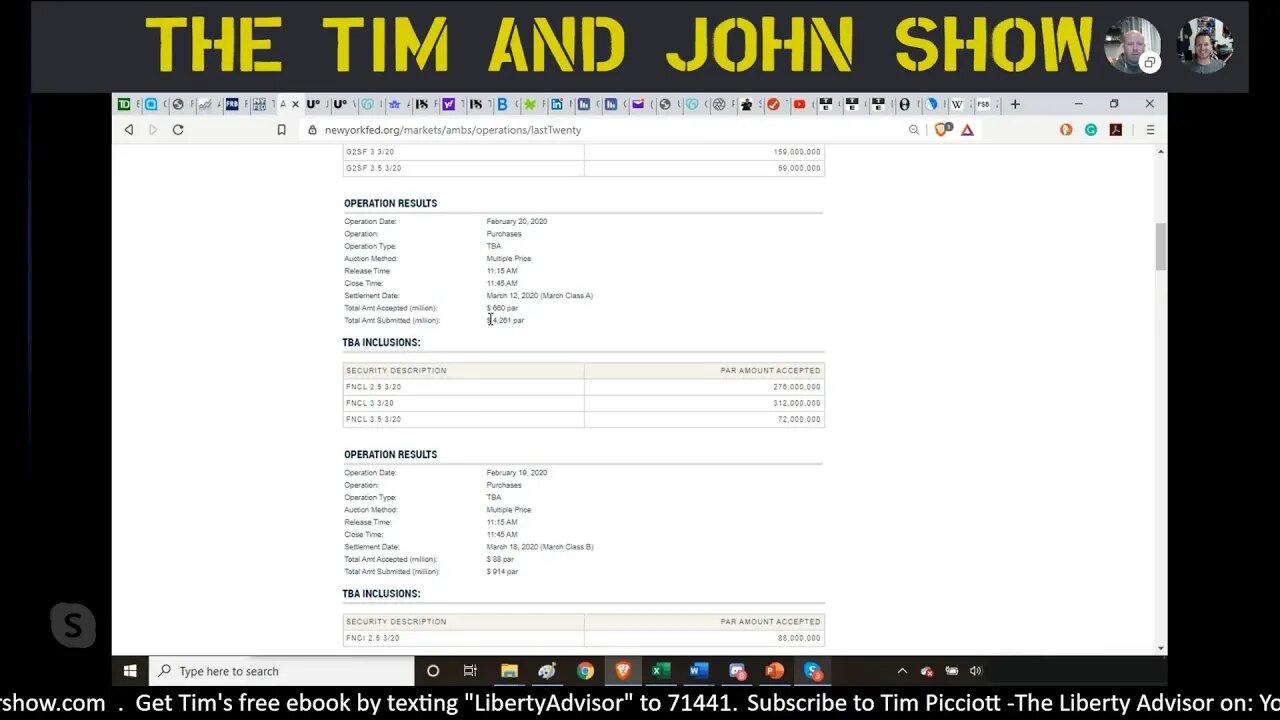Click the Skype logo overlay icon

[x=73, y=625]
